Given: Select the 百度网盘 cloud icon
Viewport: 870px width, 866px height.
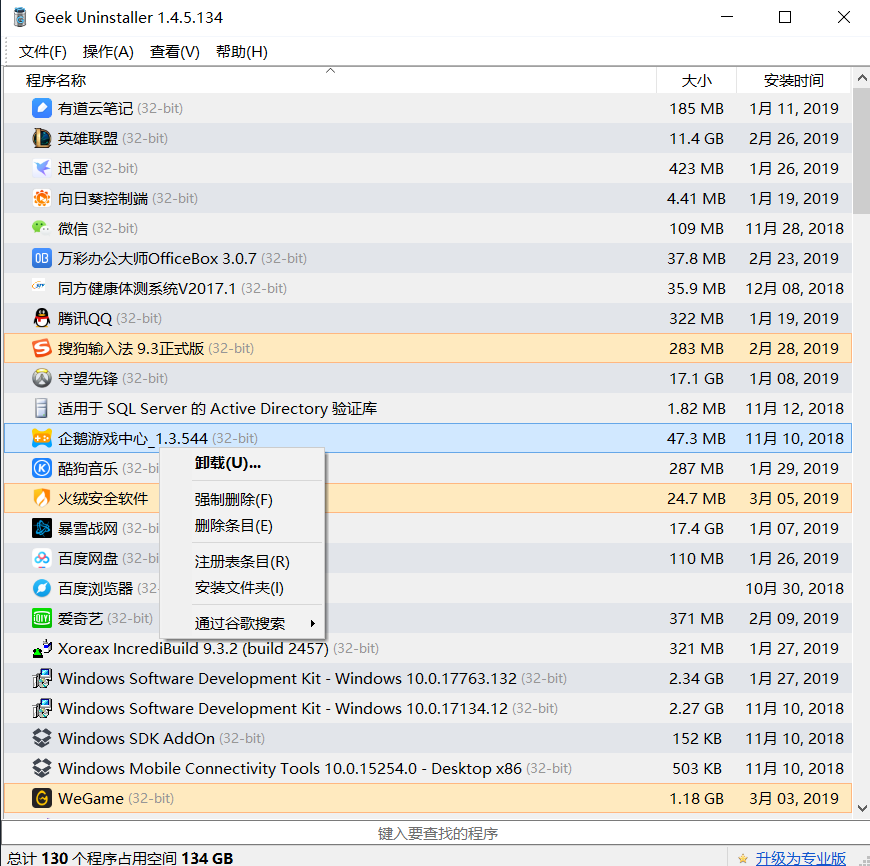Looking at the screenshot, I should point(42,558).
